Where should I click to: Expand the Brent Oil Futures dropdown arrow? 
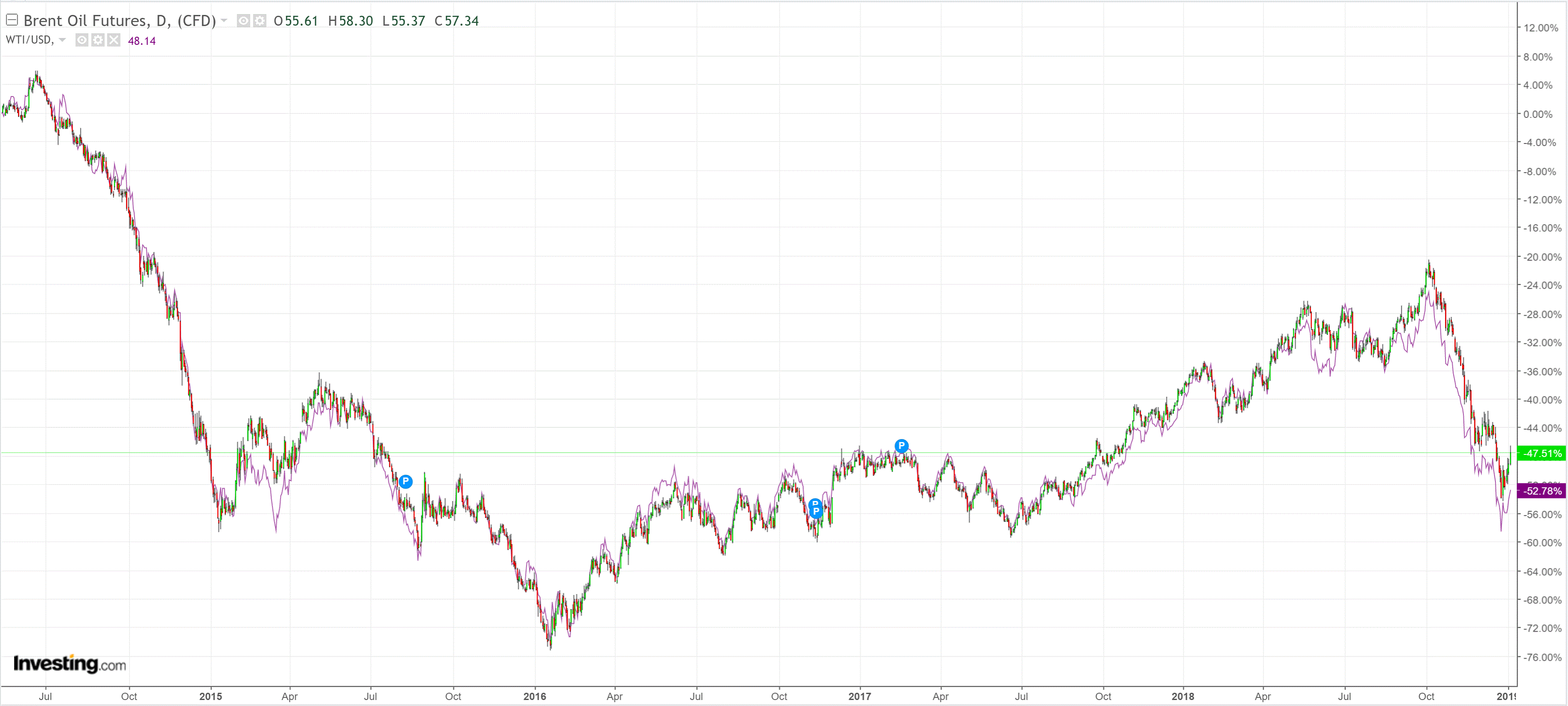224,21
